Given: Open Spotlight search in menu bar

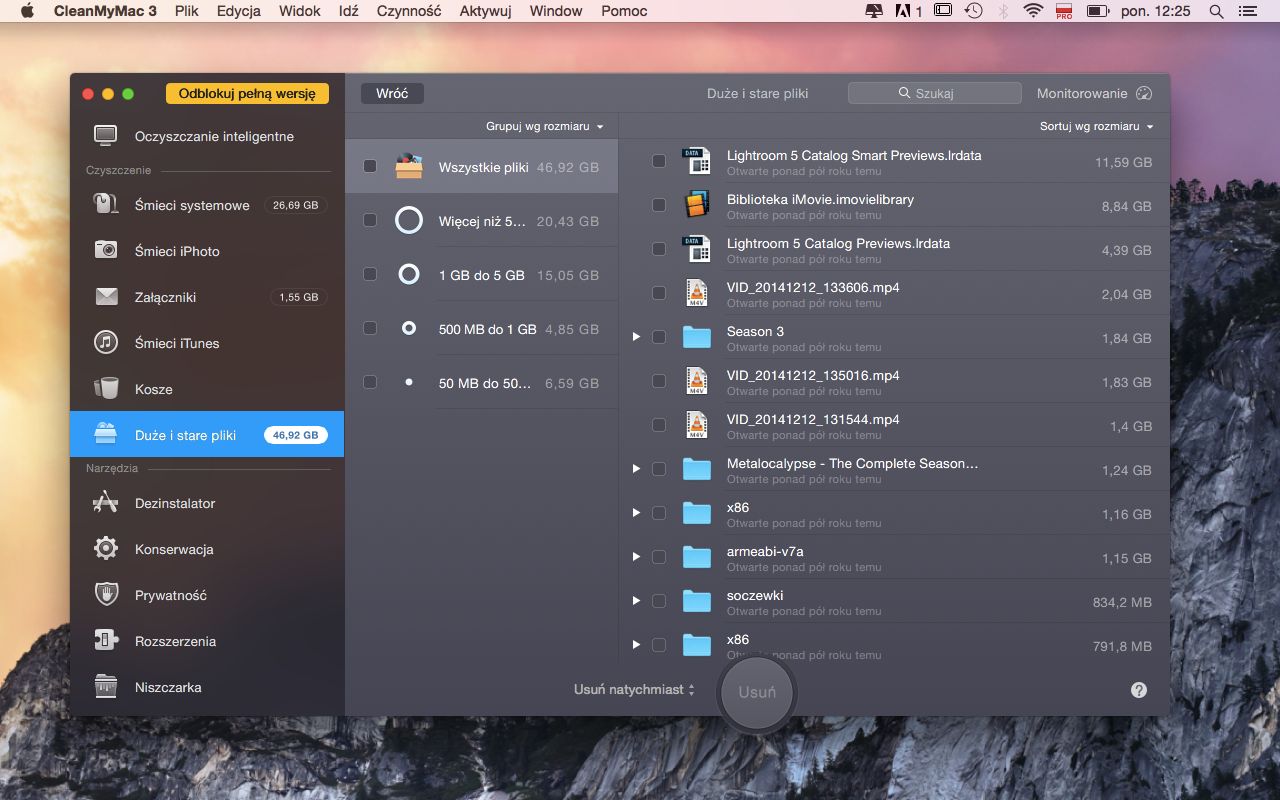Looking at the screenshot, I should click(x=1216, y=11).
